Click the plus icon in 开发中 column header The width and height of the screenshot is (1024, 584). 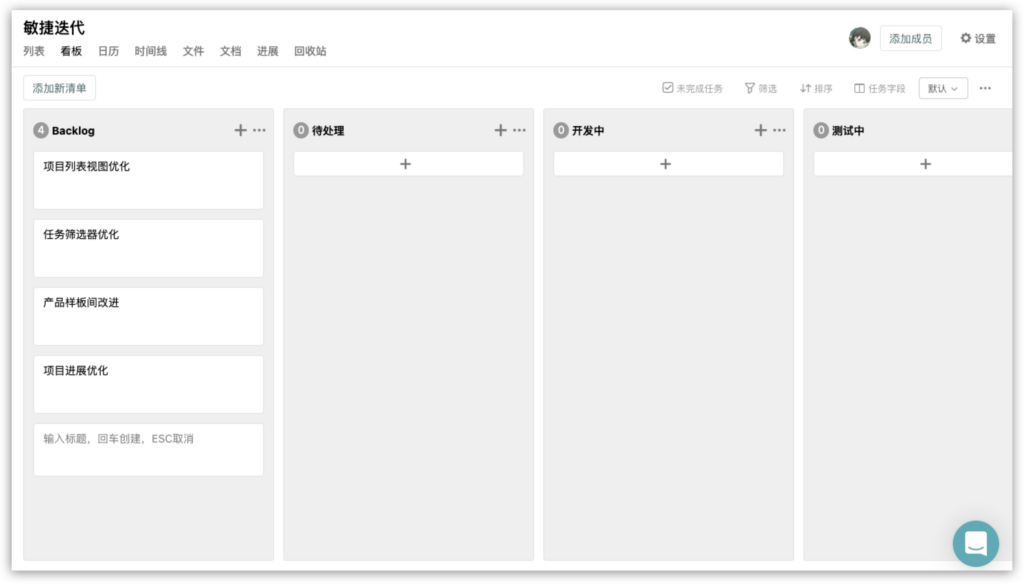[760, 130]
